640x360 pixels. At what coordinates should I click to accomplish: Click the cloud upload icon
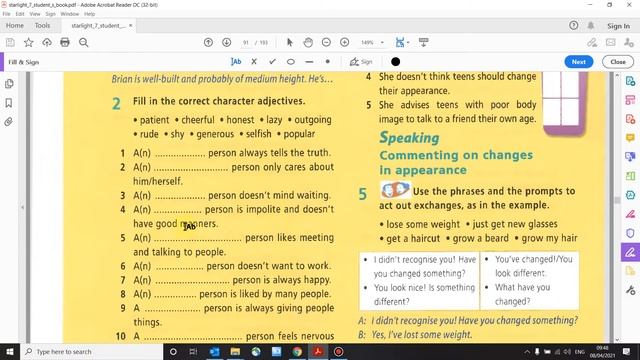pyautogui.click(x=47, y=42)
